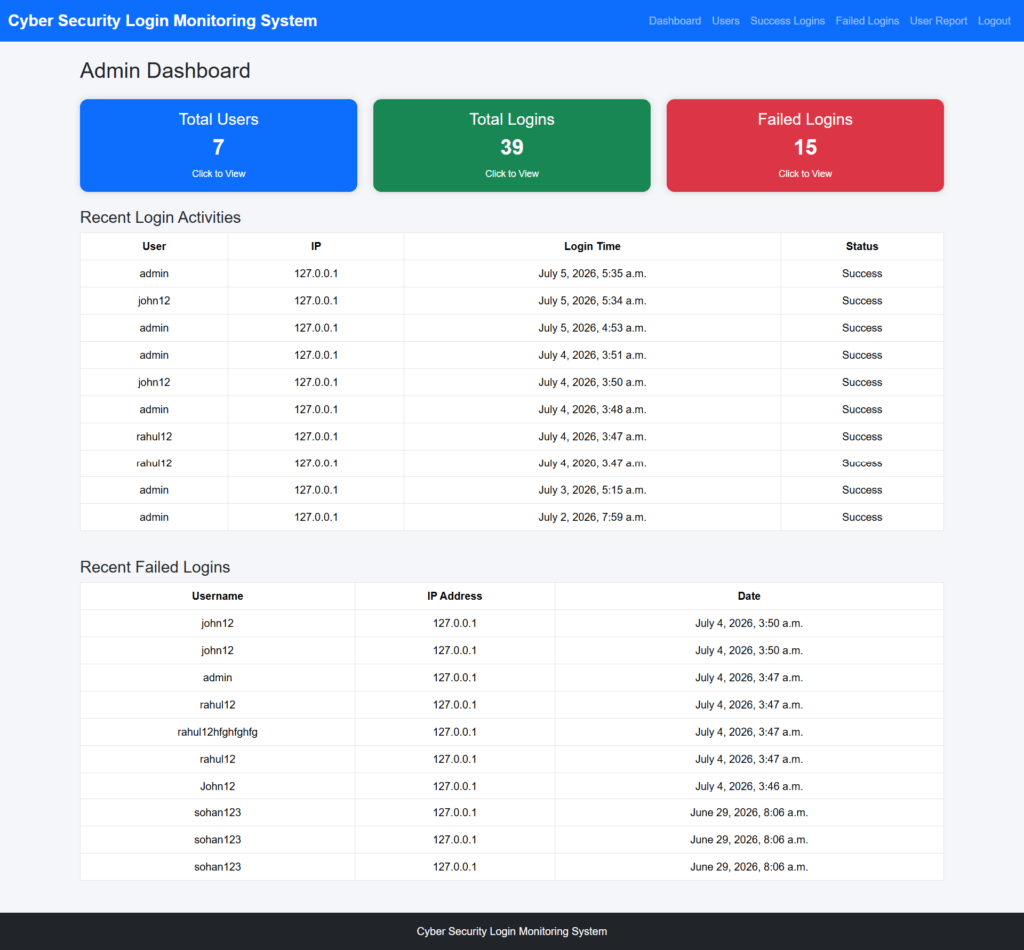
Task: Click the Cyber Security Login Monitoring System brand title
Action: click(163, 21)
